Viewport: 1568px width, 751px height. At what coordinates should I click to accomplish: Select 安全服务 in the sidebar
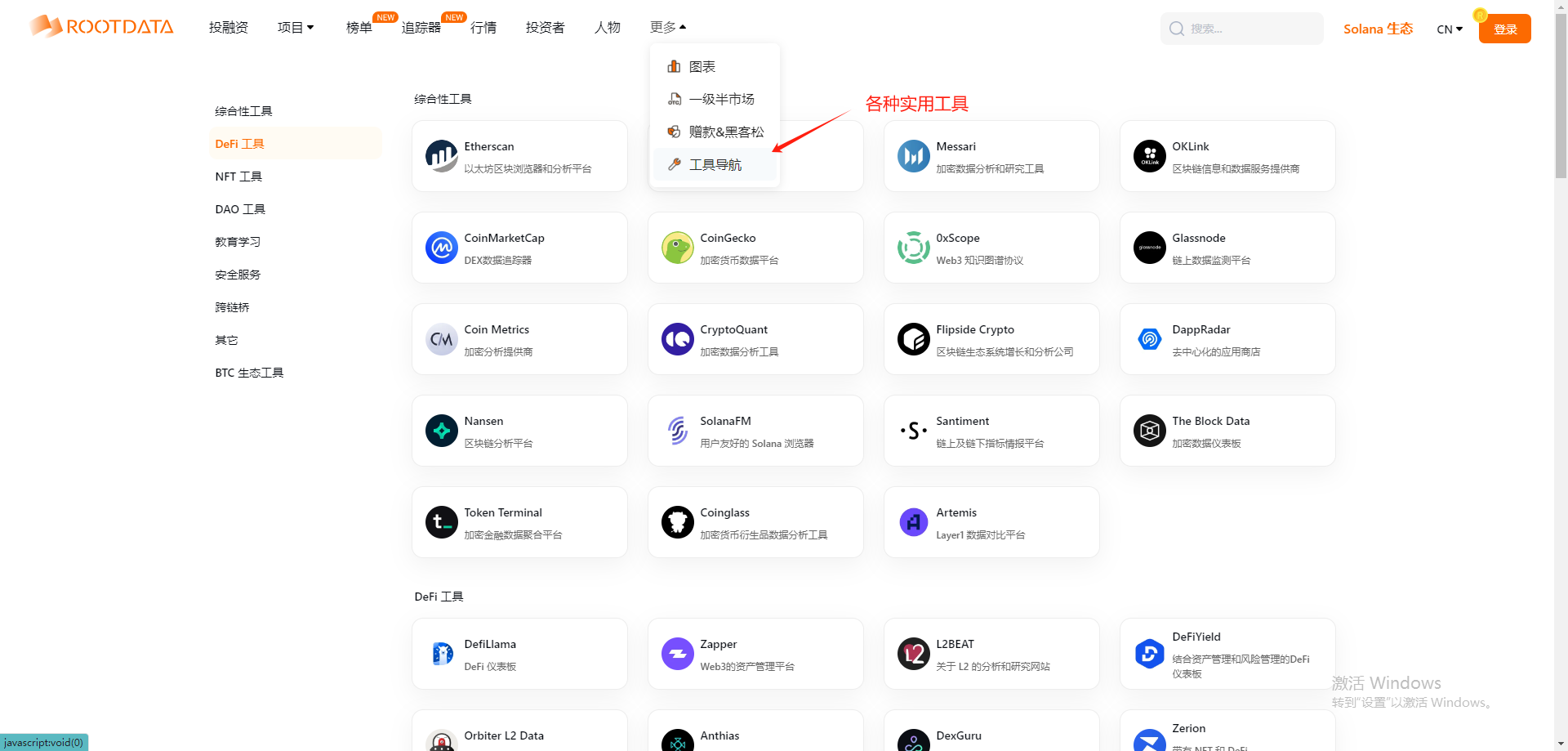(295, 275)
